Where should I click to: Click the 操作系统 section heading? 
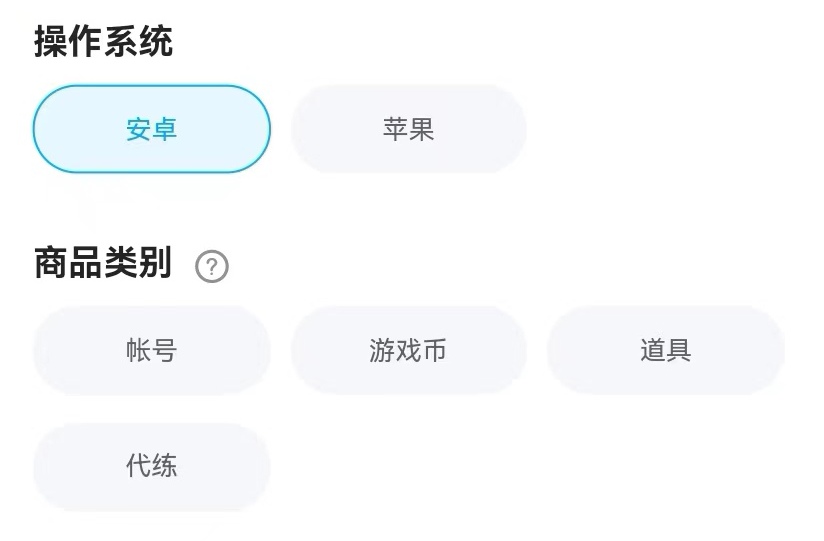103,42
